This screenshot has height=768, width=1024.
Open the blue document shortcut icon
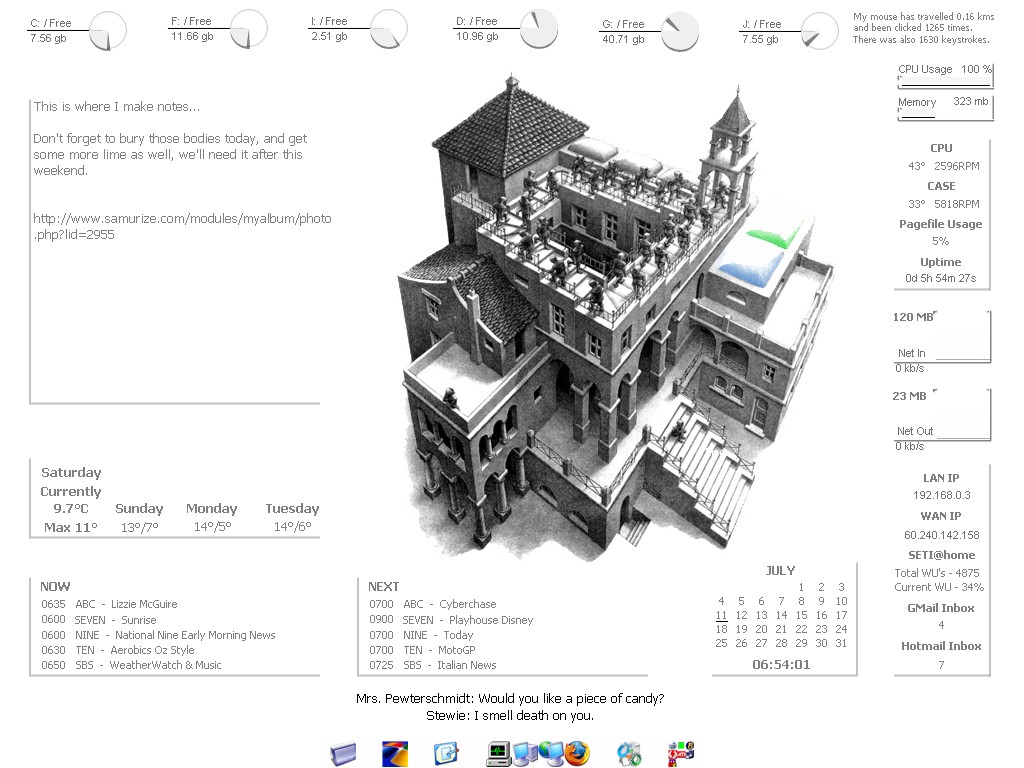(446, 753)
